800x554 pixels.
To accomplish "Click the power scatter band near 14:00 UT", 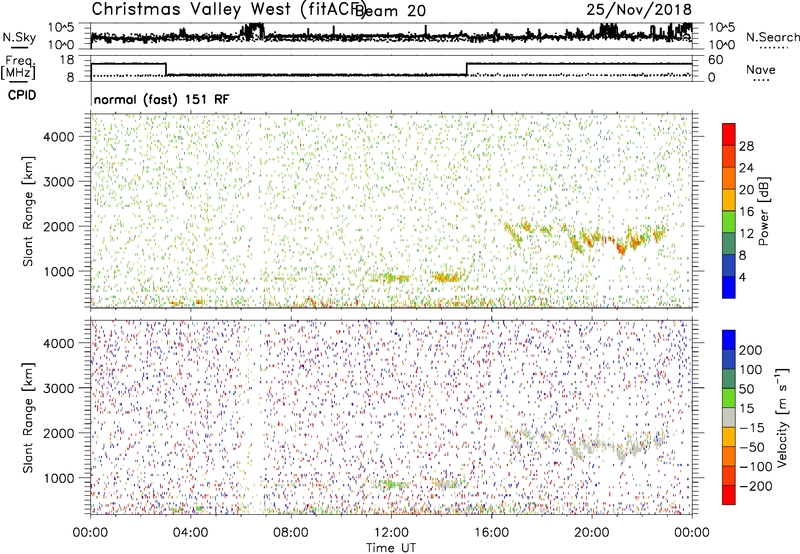I will (x=447, y=277).
